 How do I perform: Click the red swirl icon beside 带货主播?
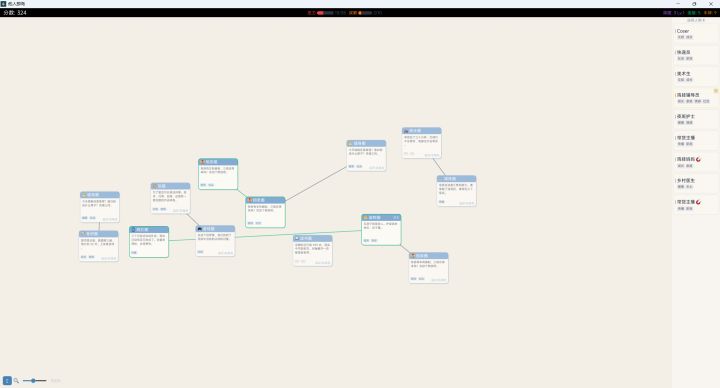coord(698,202)
